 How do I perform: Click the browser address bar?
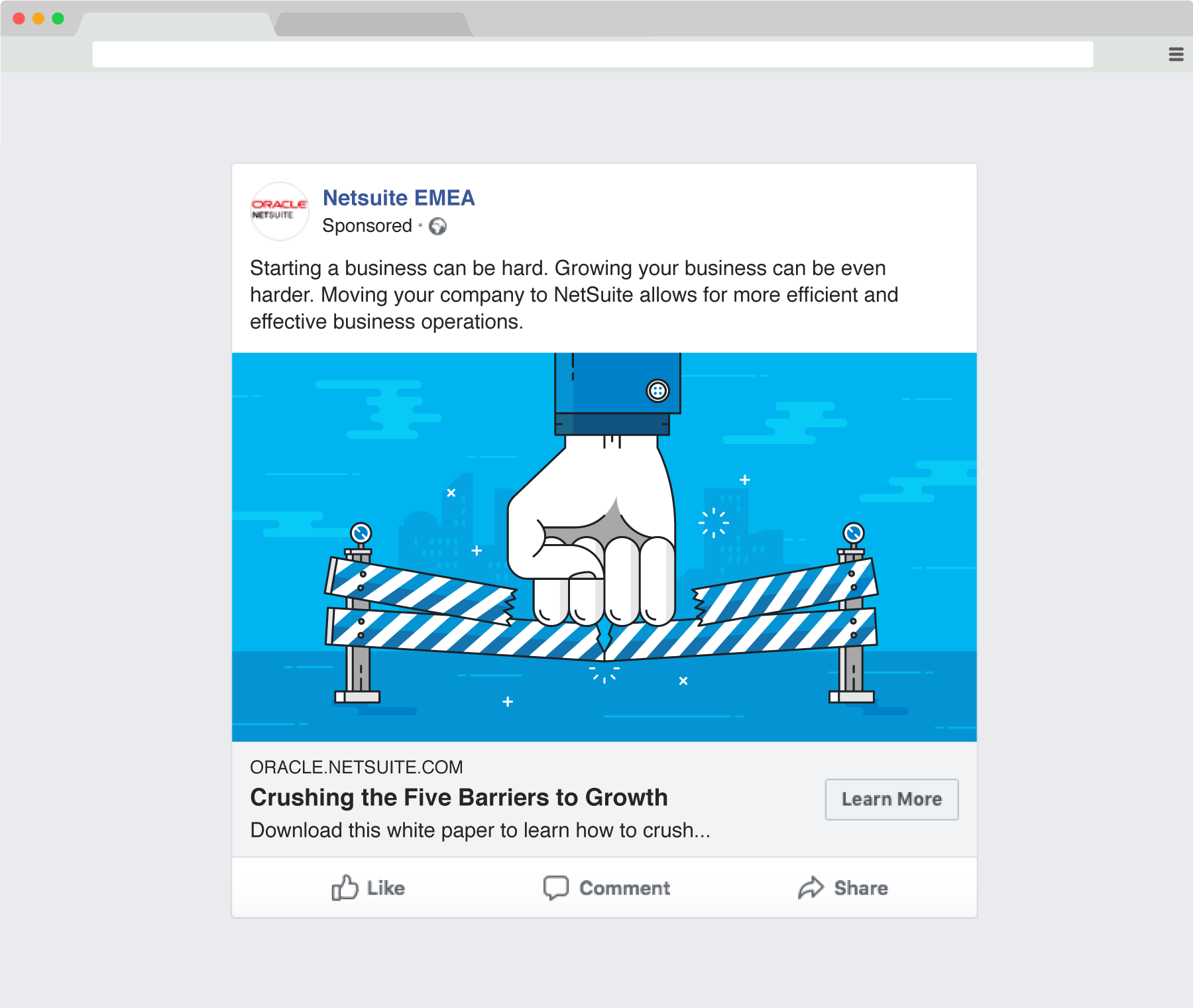[x=593, y=54]
